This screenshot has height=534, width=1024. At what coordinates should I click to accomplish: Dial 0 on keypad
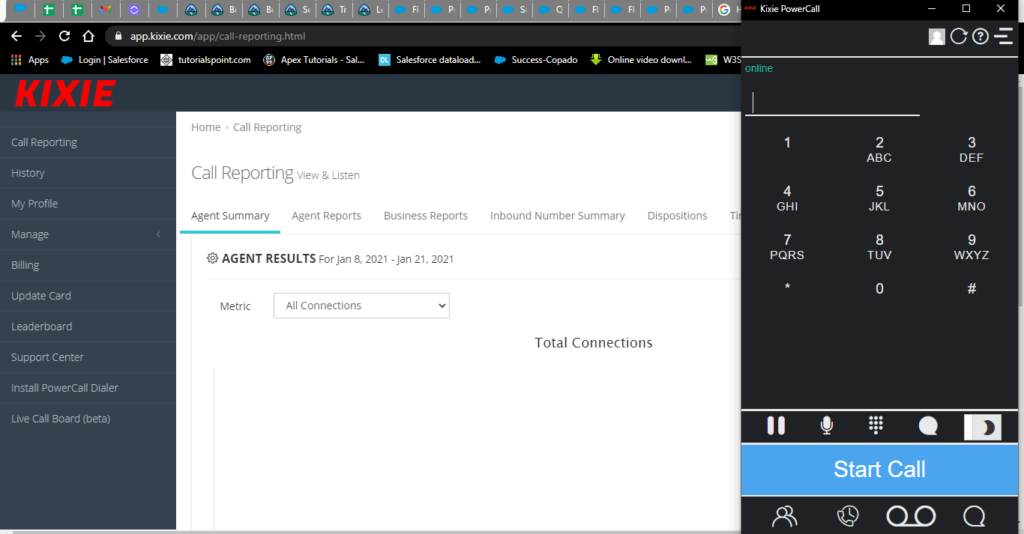pyautogui.click(x=879, y=289)
